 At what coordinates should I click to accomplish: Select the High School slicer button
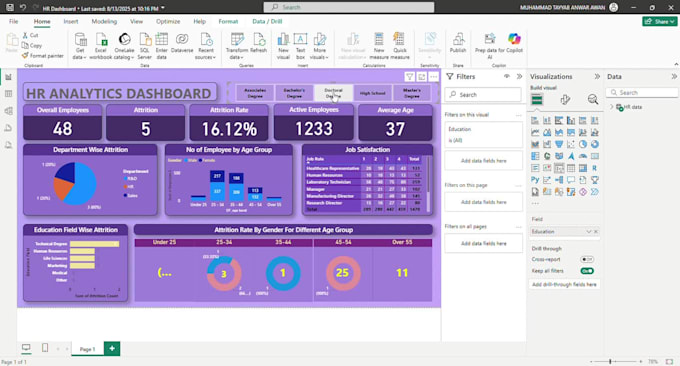pyautogui.click(x=373, y=93)
